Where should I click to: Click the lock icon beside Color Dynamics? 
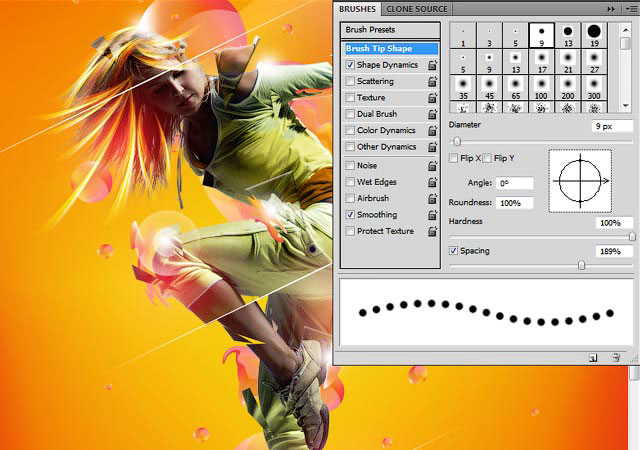(433, 130)
